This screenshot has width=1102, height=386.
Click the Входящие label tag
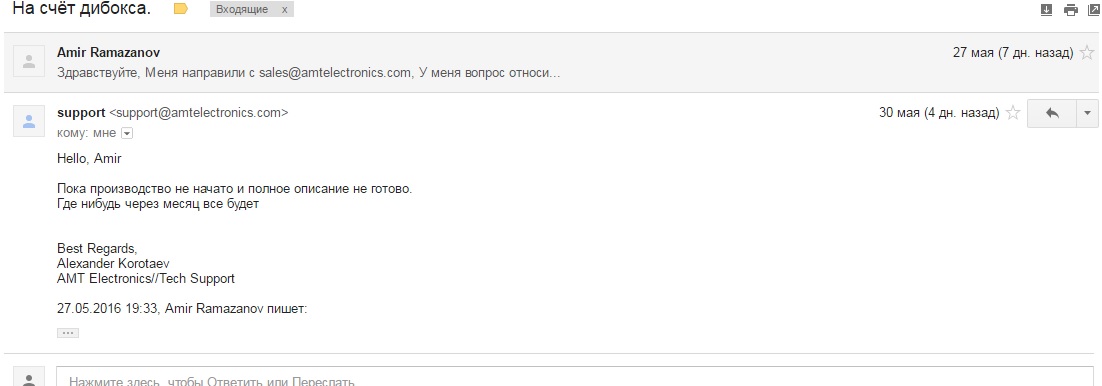[x=242, y=10]
